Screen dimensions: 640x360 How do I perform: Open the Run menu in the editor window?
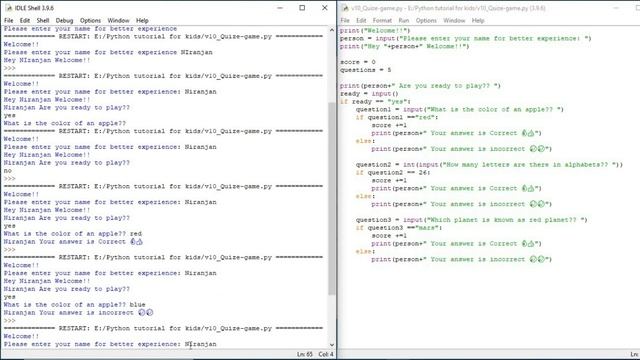click(404, 20)
